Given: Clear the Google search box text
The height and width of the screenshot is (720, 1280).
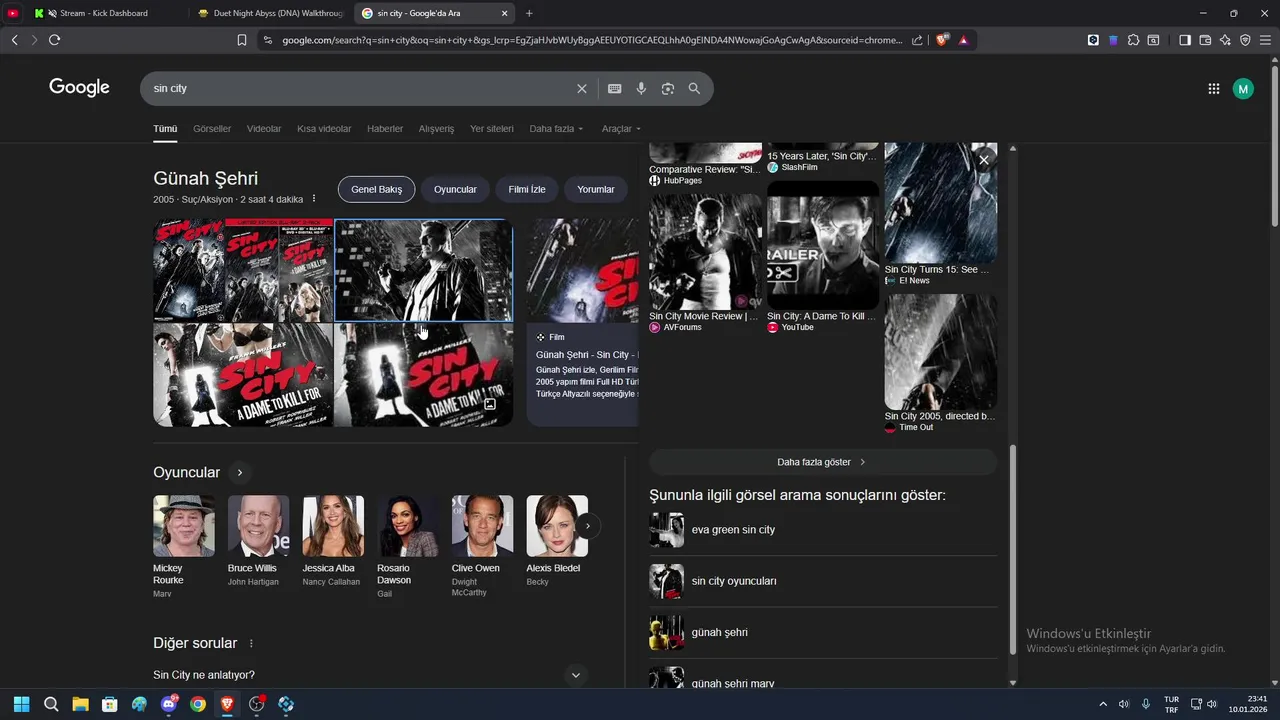Looking at the screenshot, I should (582, 88).
